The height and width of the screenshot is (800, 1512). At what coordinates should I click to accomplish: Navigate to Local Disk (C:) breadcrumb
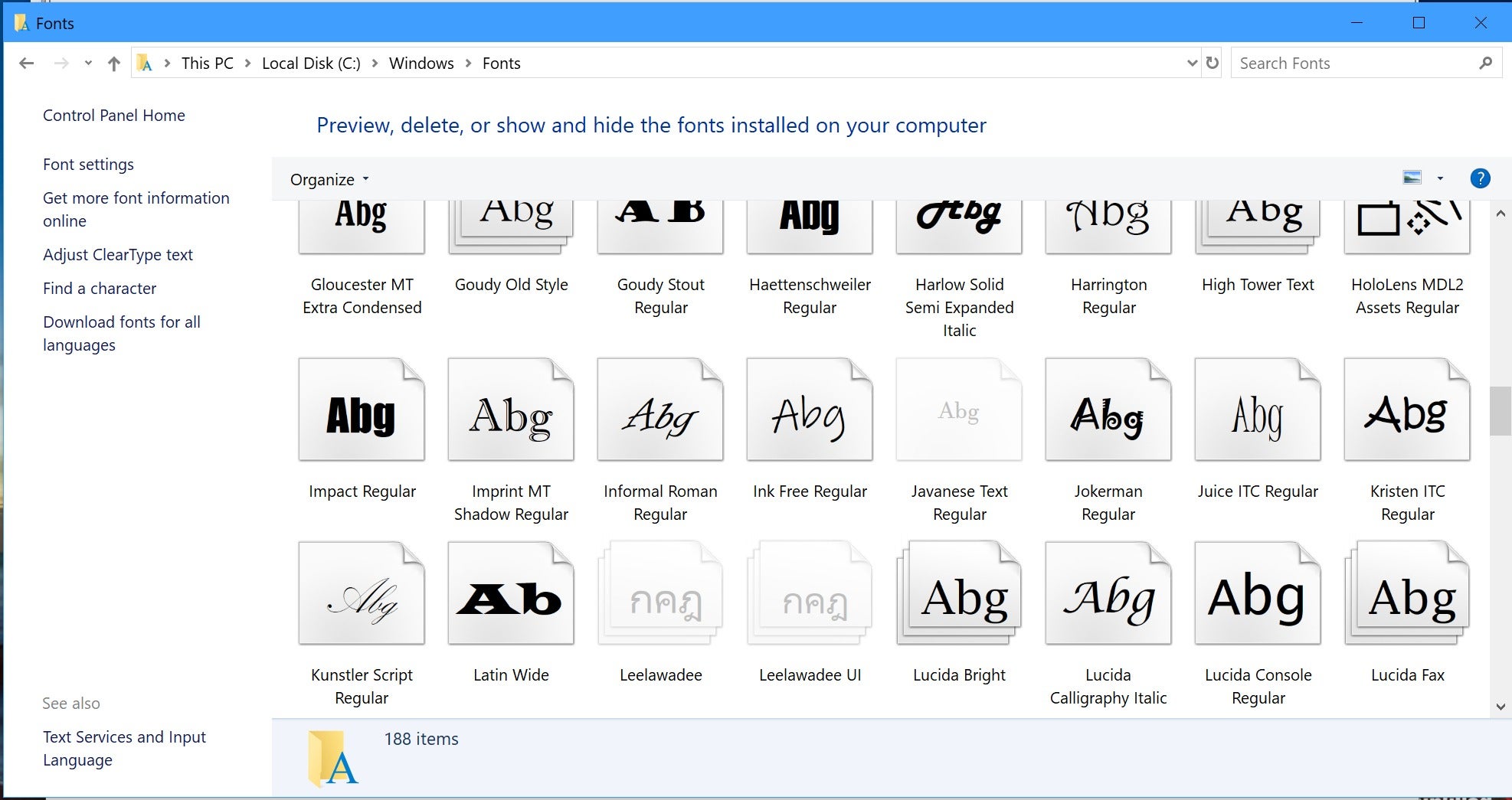click(311, 64)
